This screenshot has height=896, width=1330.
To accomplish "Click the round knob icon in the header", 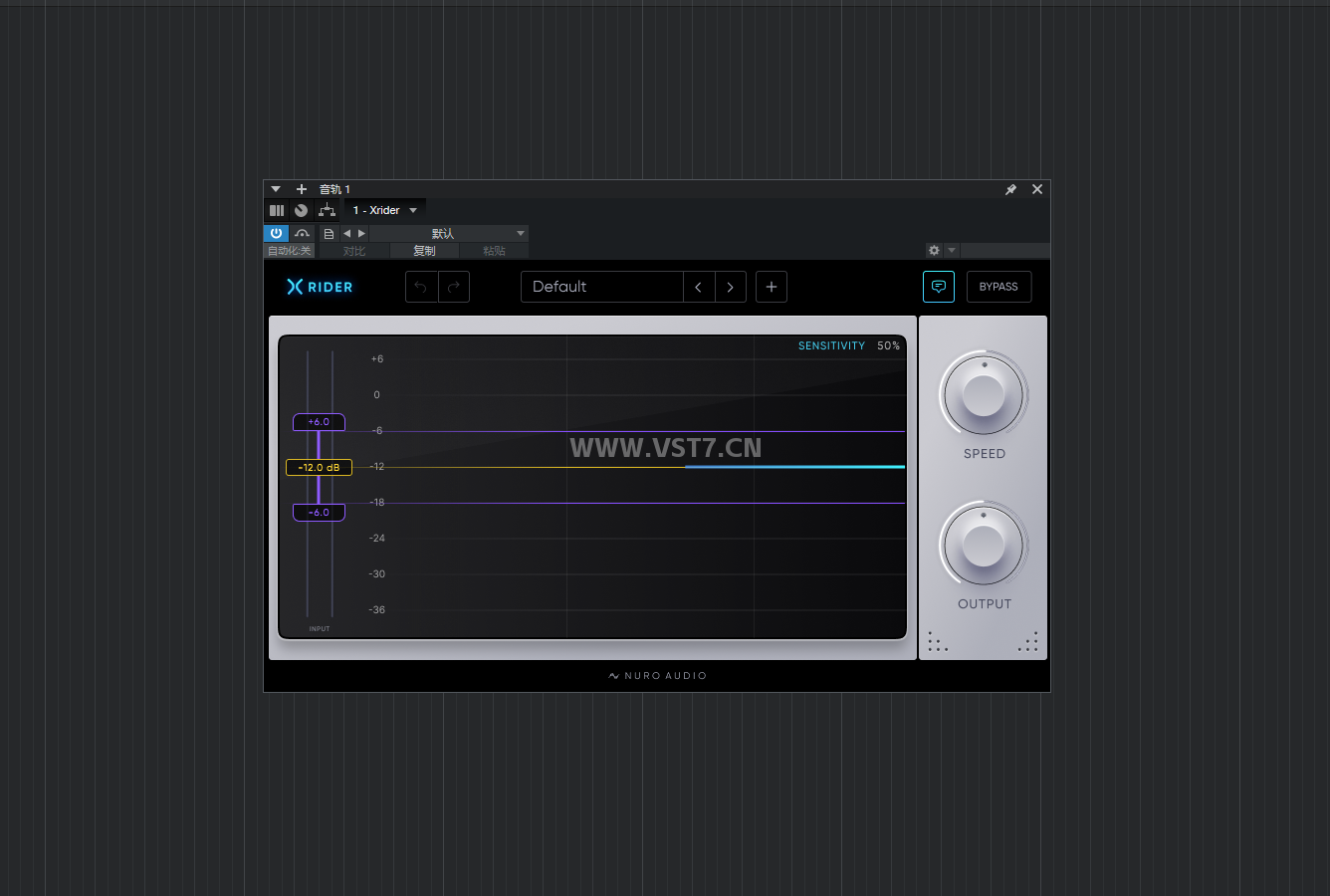I will coord(301,210).
